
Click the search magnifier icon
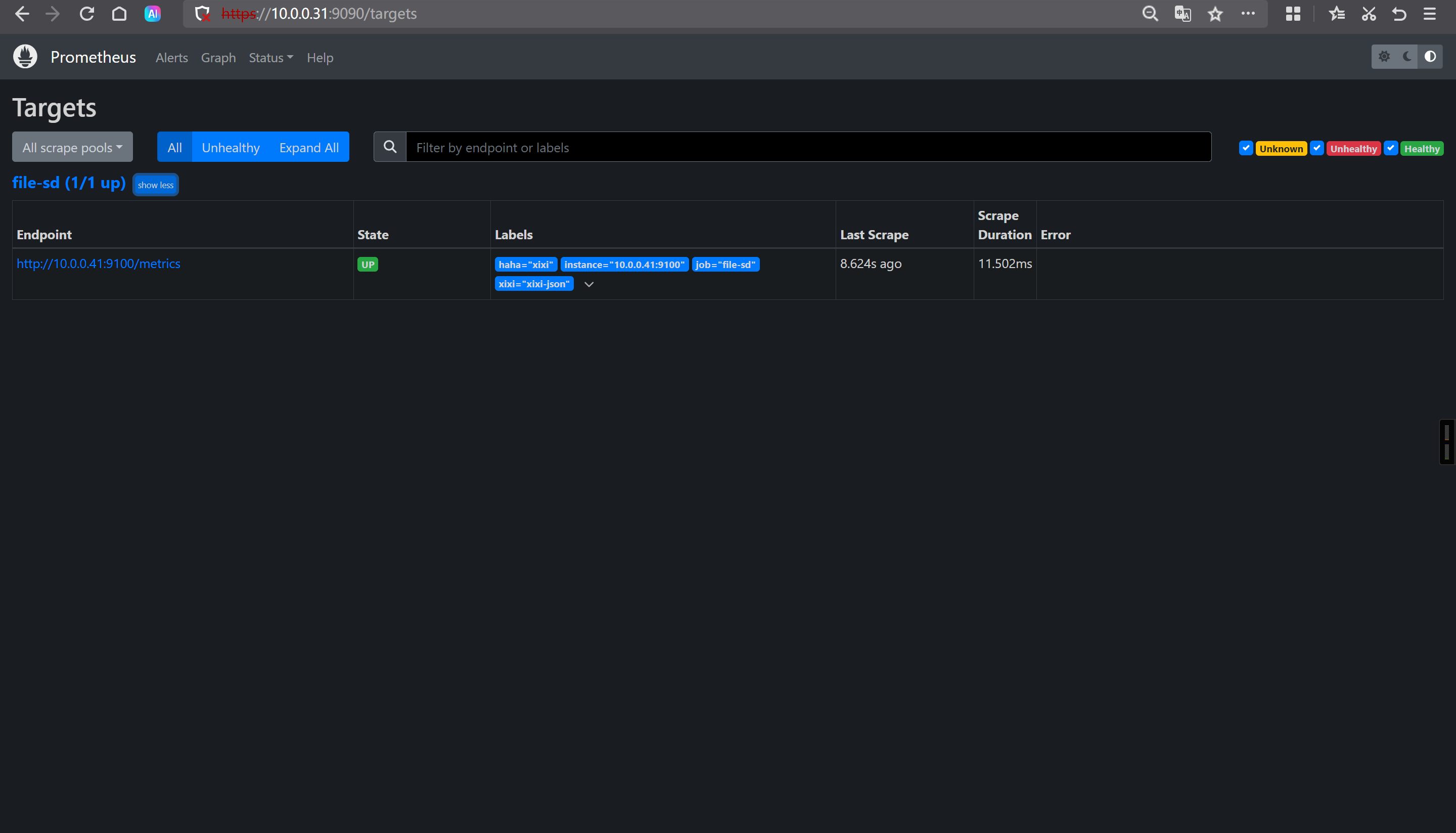click(390, 147)
